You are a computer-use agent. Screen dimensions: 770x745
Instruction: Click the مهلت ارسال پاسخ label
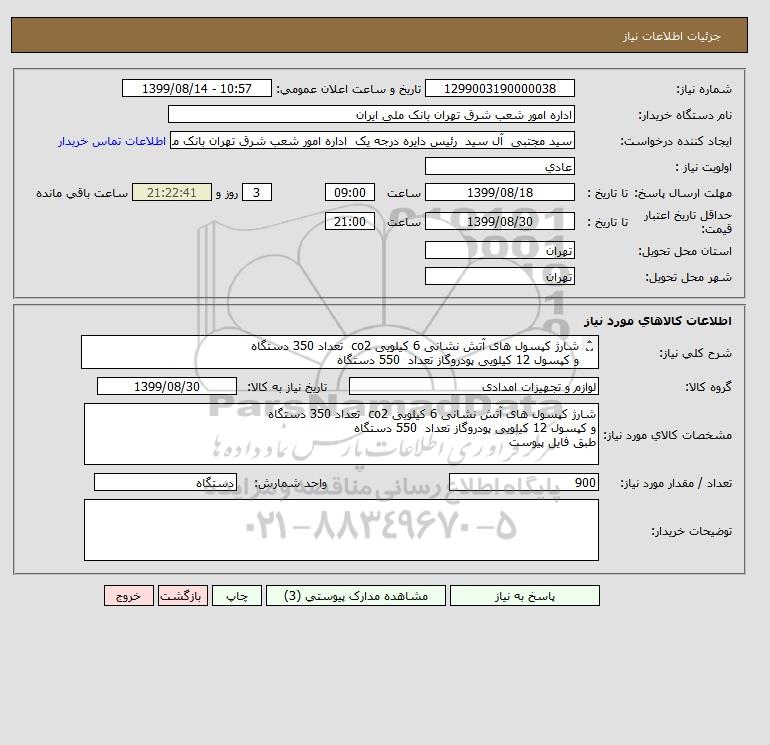[x=683, y=193]
